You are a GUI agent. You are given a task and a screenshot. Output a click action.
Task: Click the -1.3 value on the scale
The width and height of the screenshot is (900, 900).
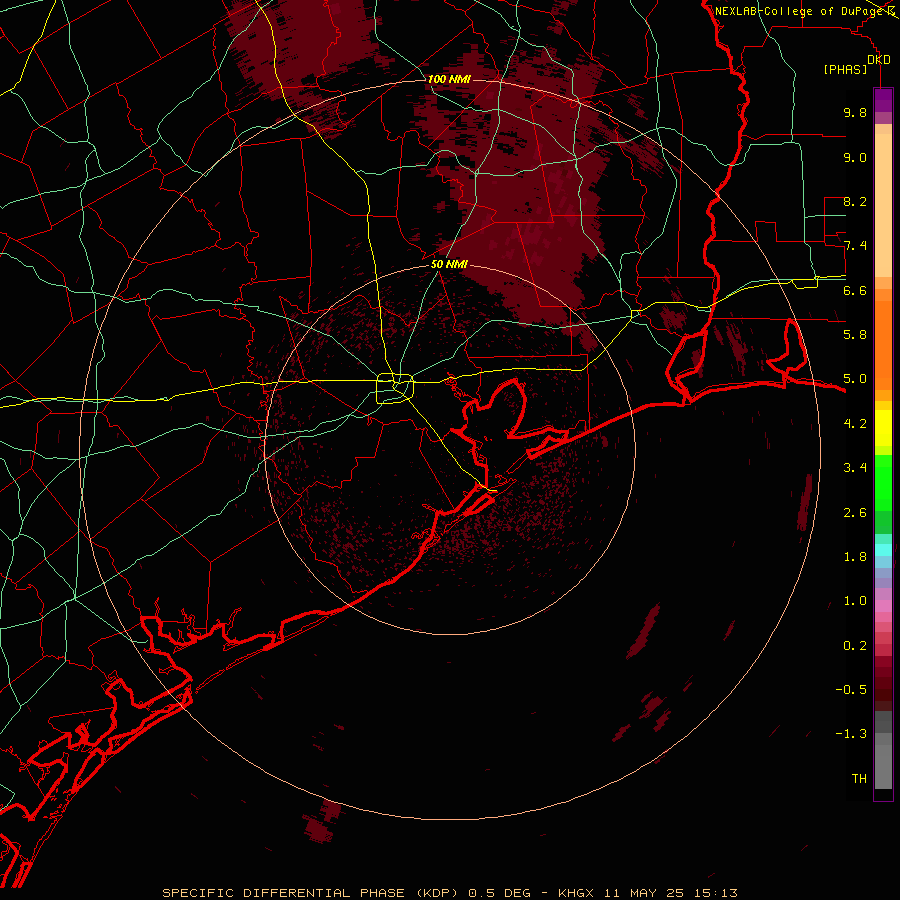tap(851, 734)
